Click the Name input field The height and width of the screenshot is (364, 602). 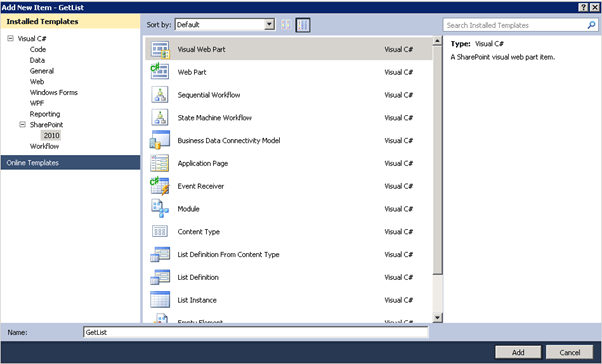click(x=256, y=332)
